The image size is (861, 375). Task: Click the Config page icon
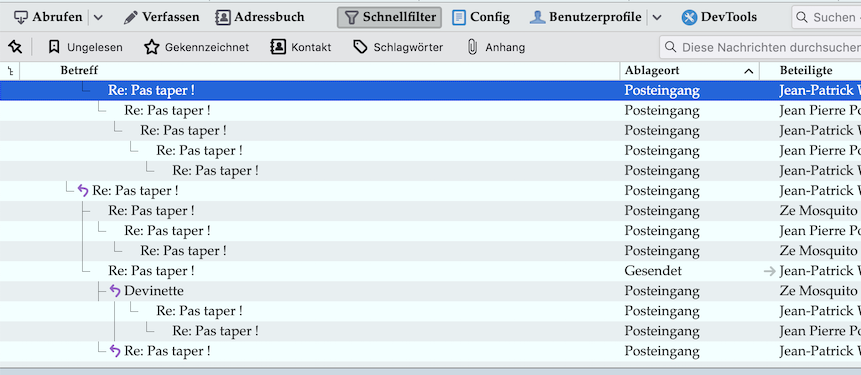[459, 18]
